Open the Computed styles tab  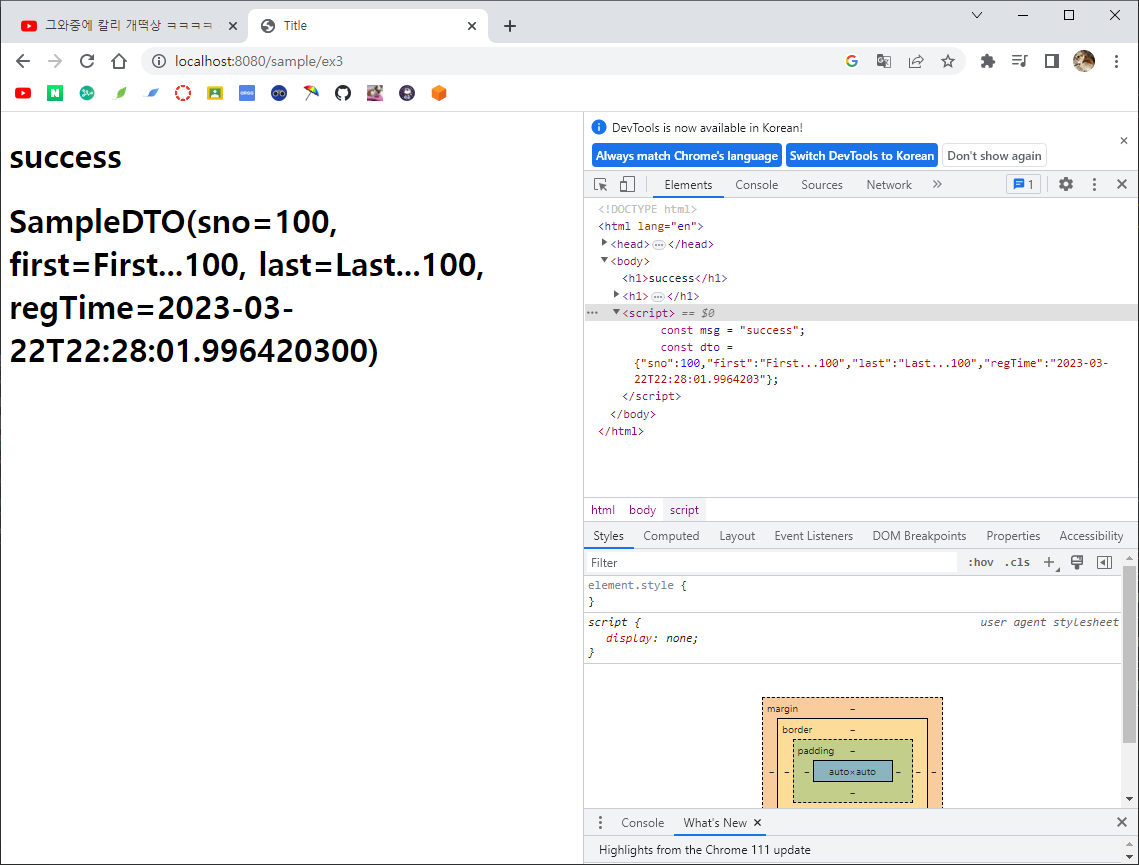pyautogui.click(x=671, y=536)
